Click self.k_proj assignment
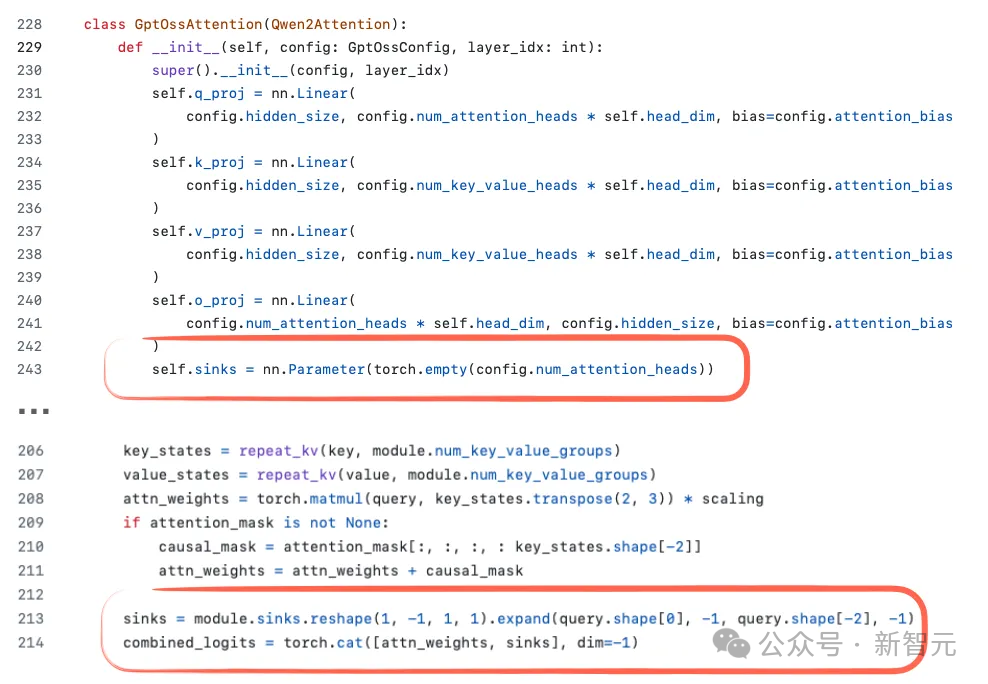Image resolution: width=988 pixels, height=684 pixels. coord(198,162)
